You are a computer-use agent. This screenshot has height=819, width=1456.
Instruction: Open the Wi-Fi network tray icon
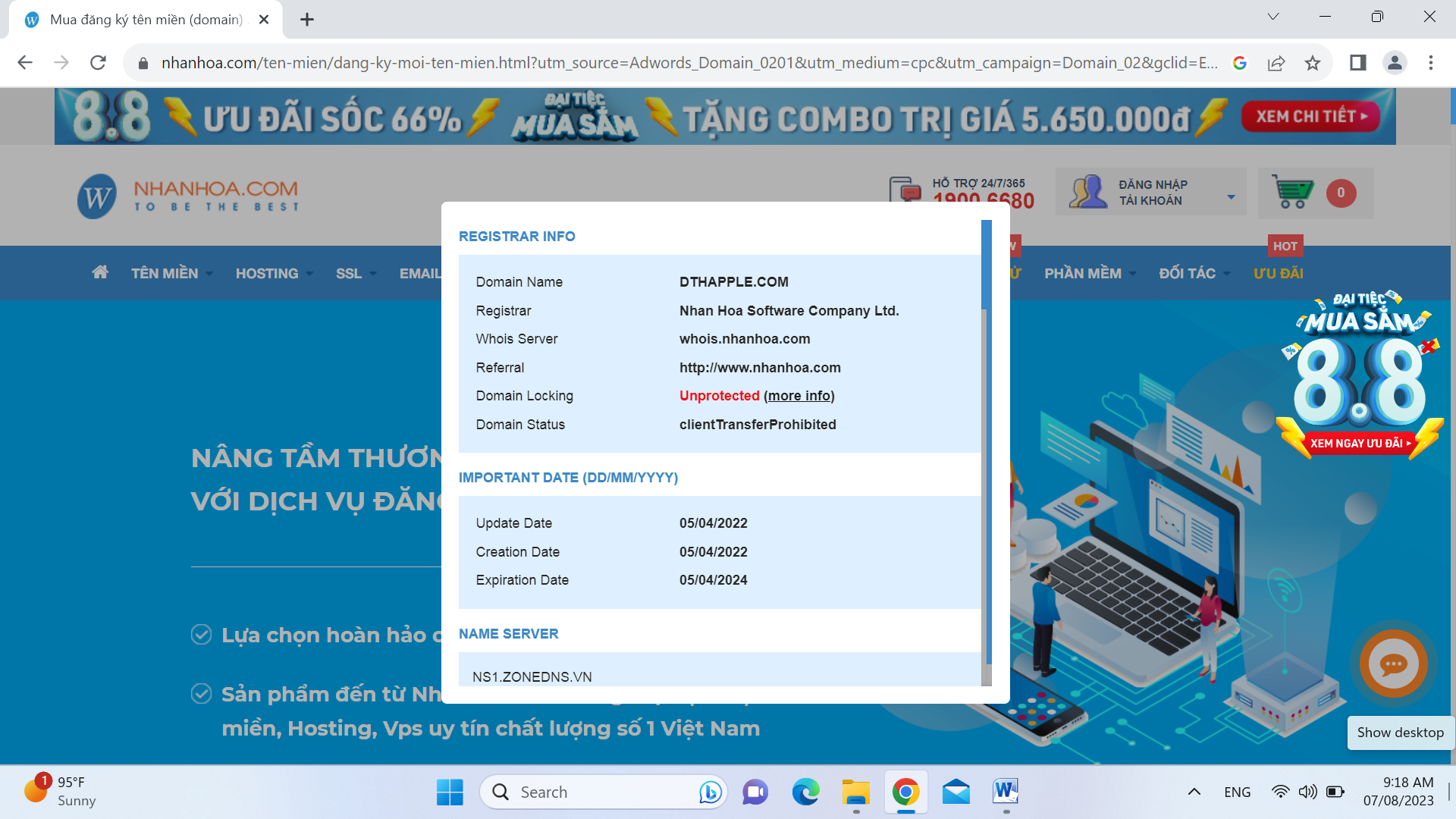click(1280, 792)
